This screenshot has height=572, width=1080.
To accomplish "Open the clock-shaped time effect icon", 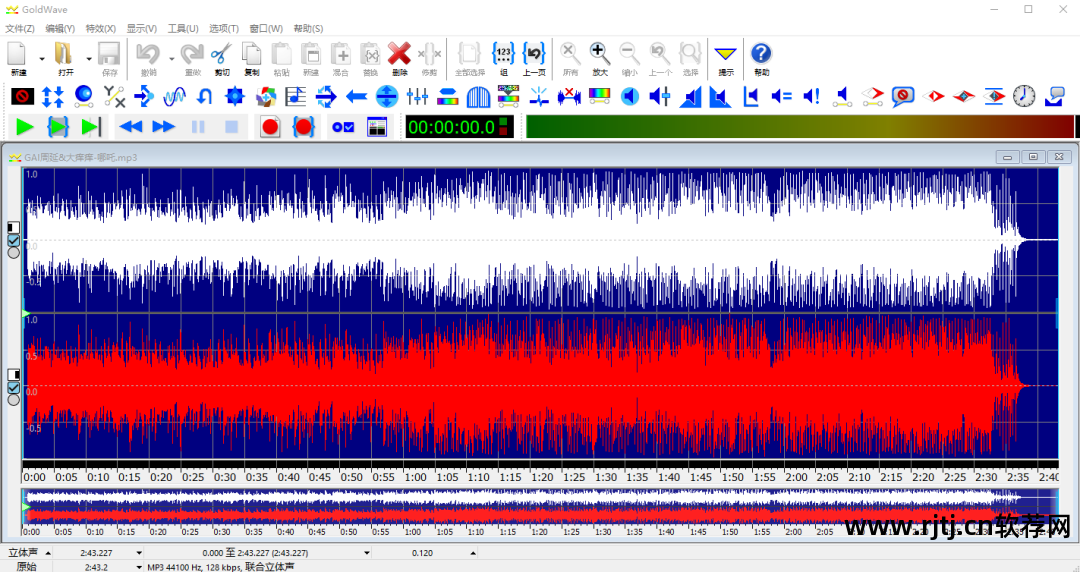I will pyautogui.click(x=1024, y=96).
